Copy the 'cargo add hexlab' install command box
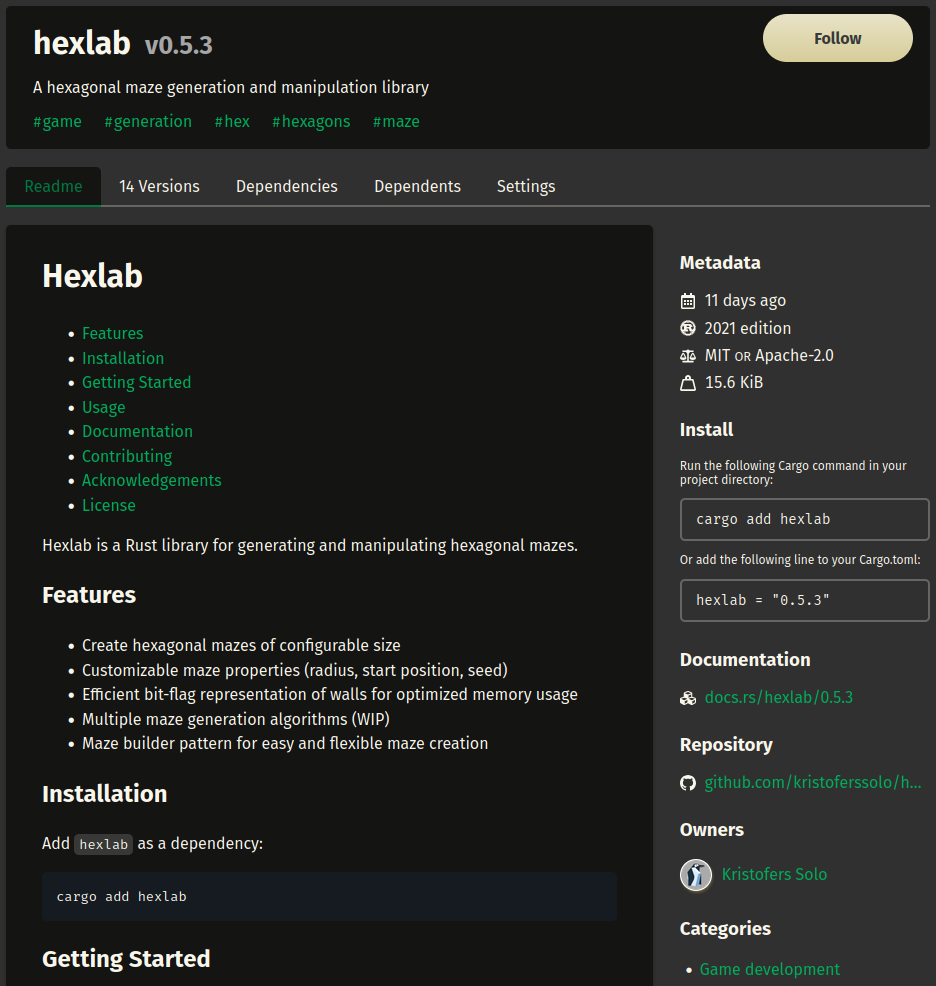Screen dimensions: 936x986 804,520
